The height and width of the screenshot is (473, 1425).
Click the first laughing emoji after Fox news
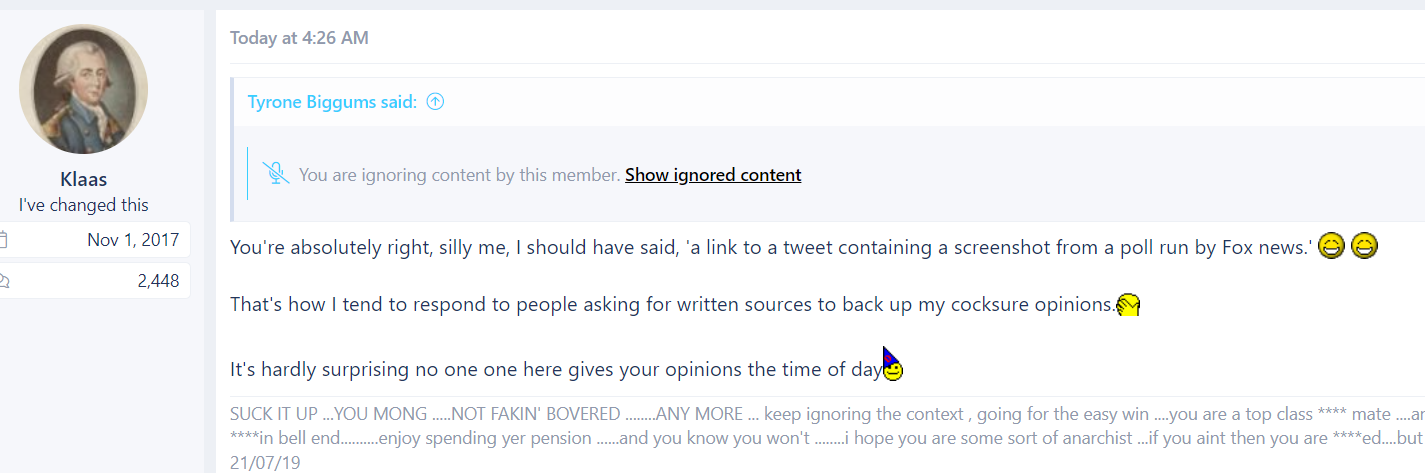point(1331,245)
